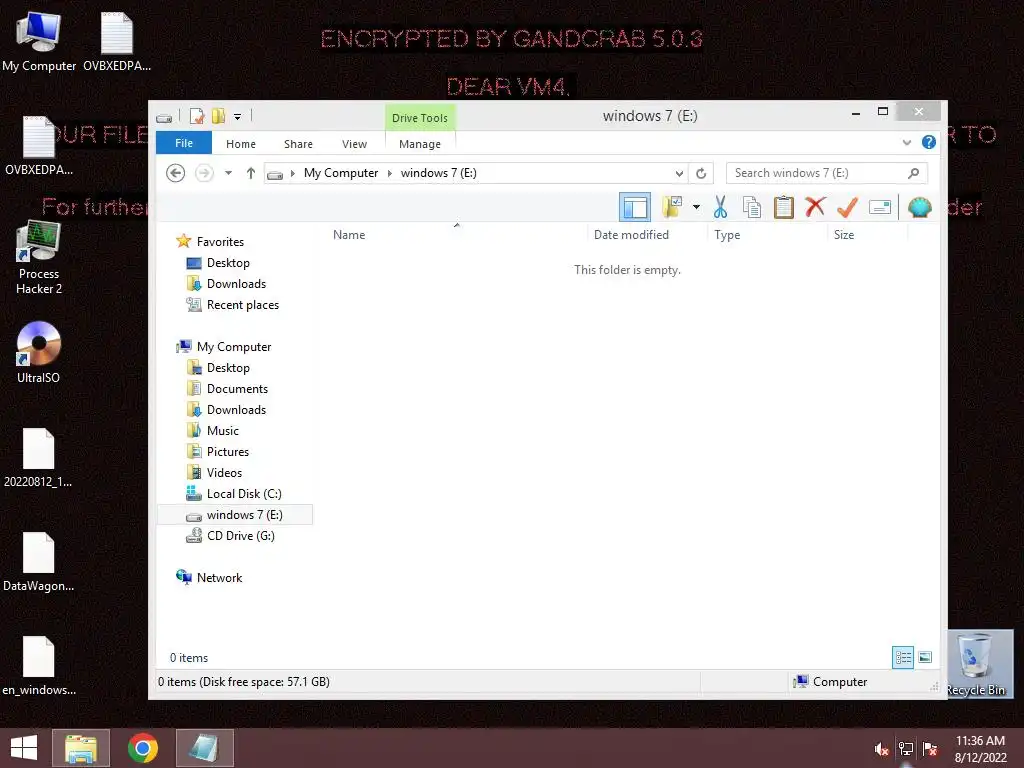Switch to the Share ribbon tab

tap(298, 144)
